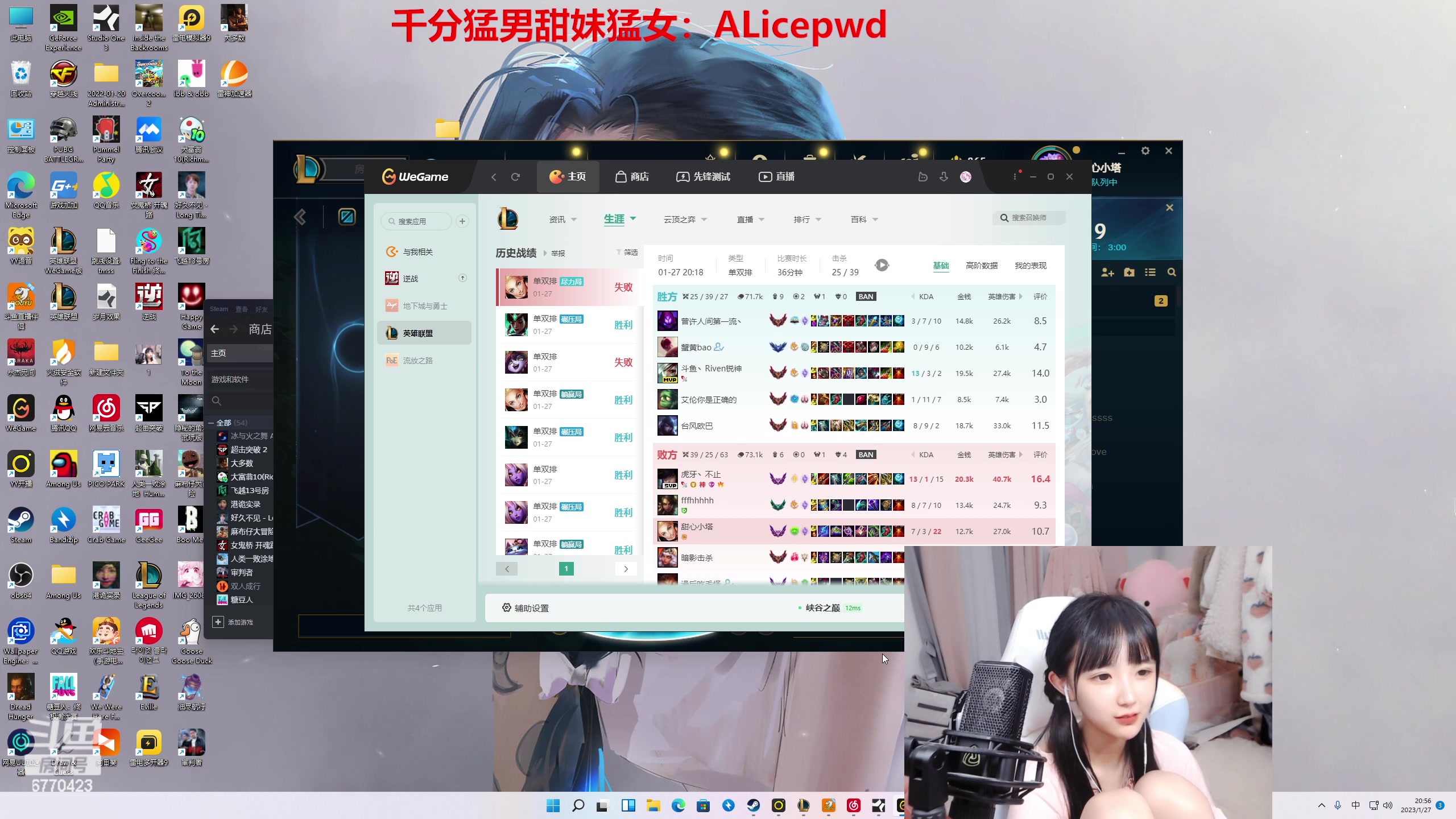The width and height of the screenshot is (1456, 819).
Task: Open the first 失败 match details
Action: (568, 287)
